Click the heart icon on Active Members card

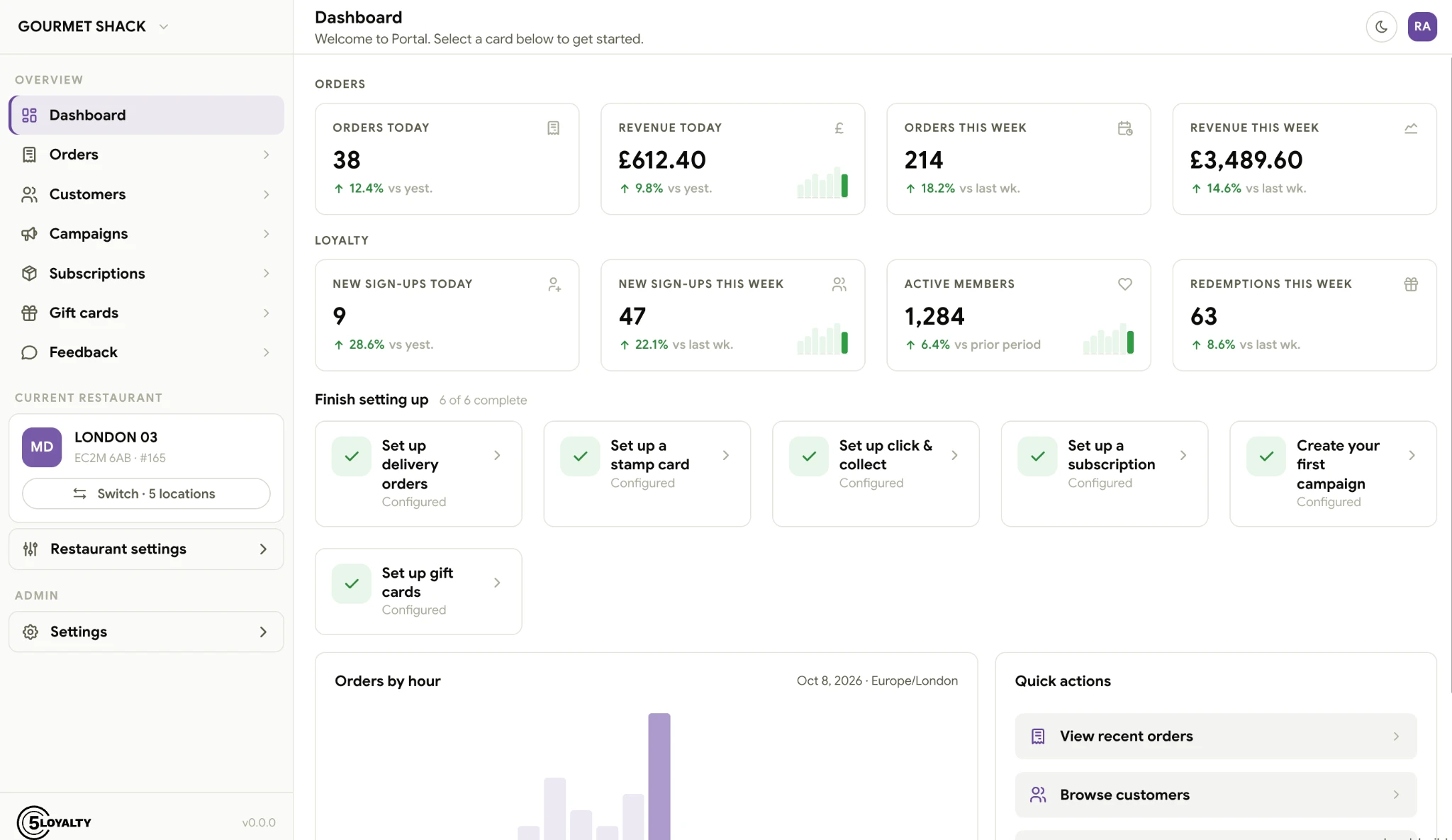pos(1125,284)
